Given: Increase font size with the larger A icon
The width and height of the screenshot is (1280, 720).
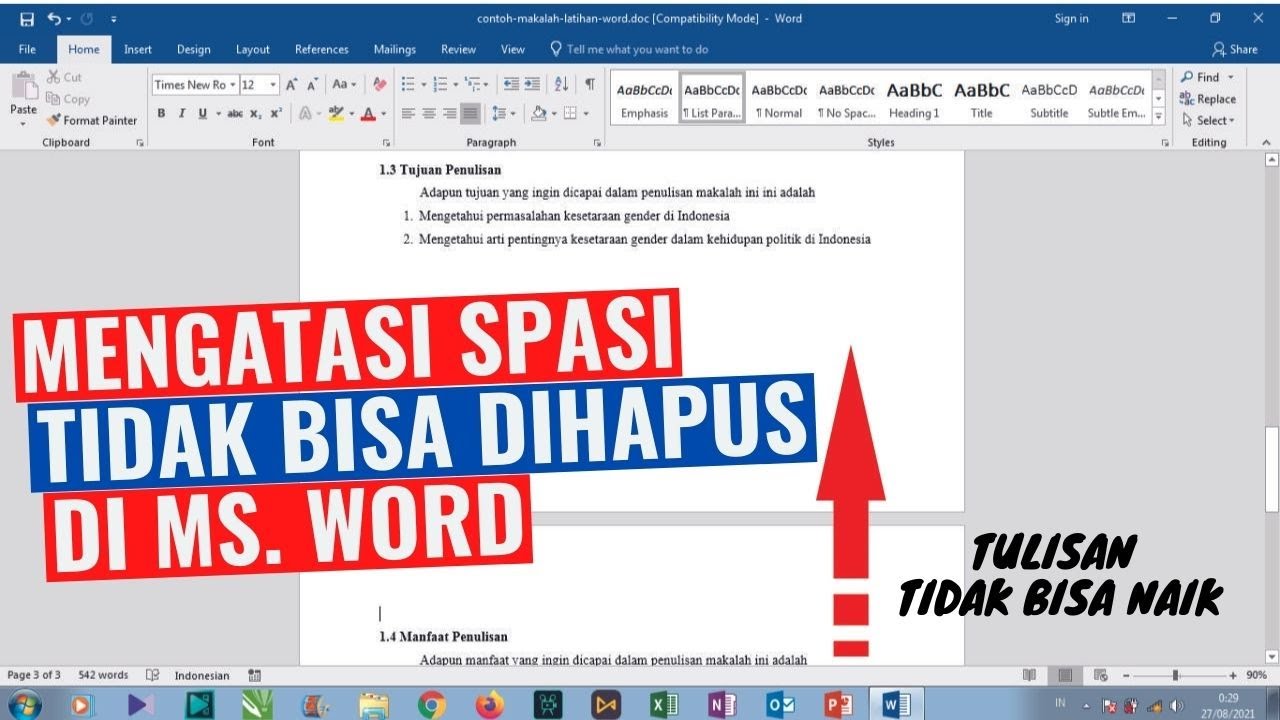Looking at the screenshot, I should point(291,85).
